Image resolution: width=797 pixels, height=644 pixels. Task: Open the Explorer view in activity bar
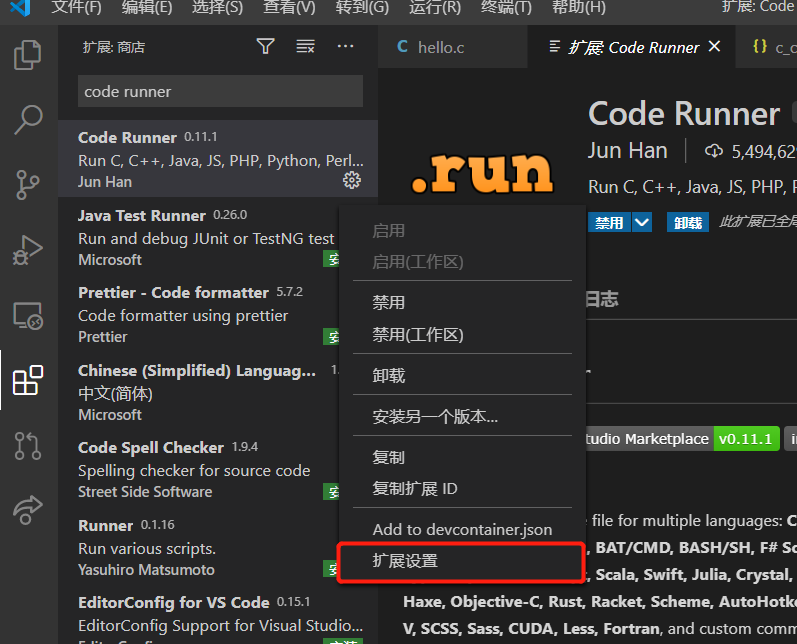pyautogui.click(x=28, y=55)
